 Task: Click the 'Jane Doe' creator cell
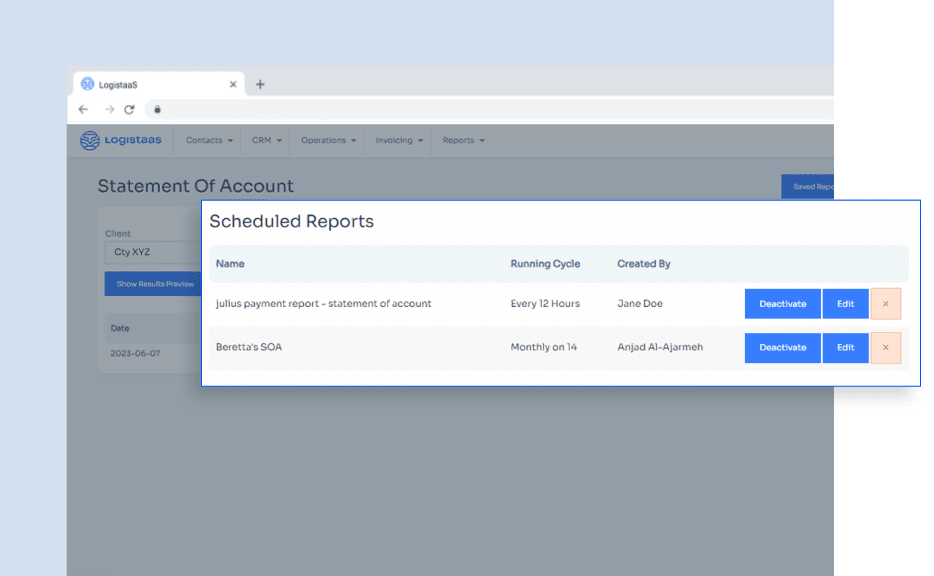click(640, 304)
